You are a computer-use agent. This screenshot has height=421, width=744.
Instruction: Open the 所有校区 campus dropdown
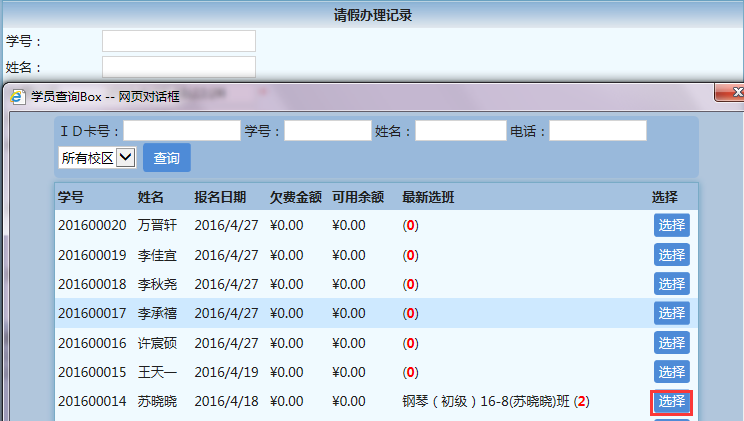coord(97,157)
